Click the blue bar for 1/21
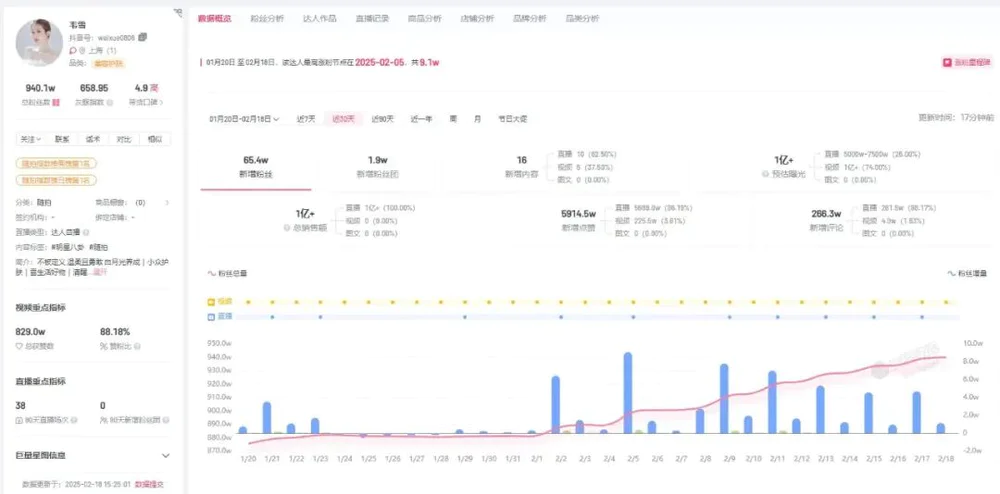Screen dimensions: 1000x494 [267, 418]
